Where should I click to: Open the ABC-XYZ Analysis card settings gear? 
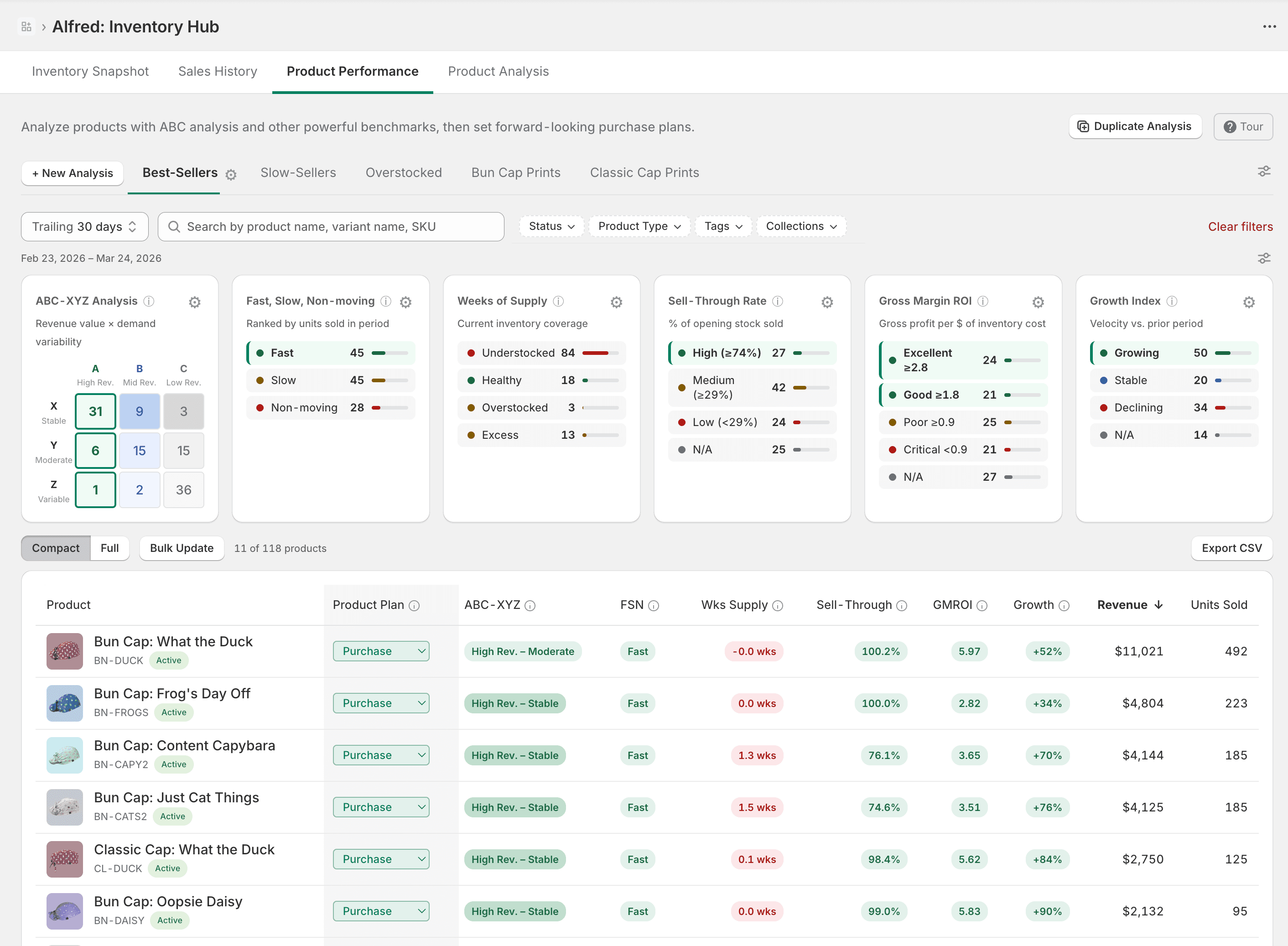click(x=195, y=302)
